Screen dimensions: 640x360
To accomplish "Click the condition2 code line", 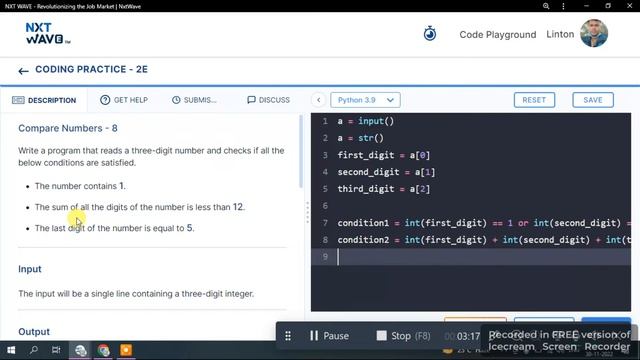I will [x=484, y=240].
